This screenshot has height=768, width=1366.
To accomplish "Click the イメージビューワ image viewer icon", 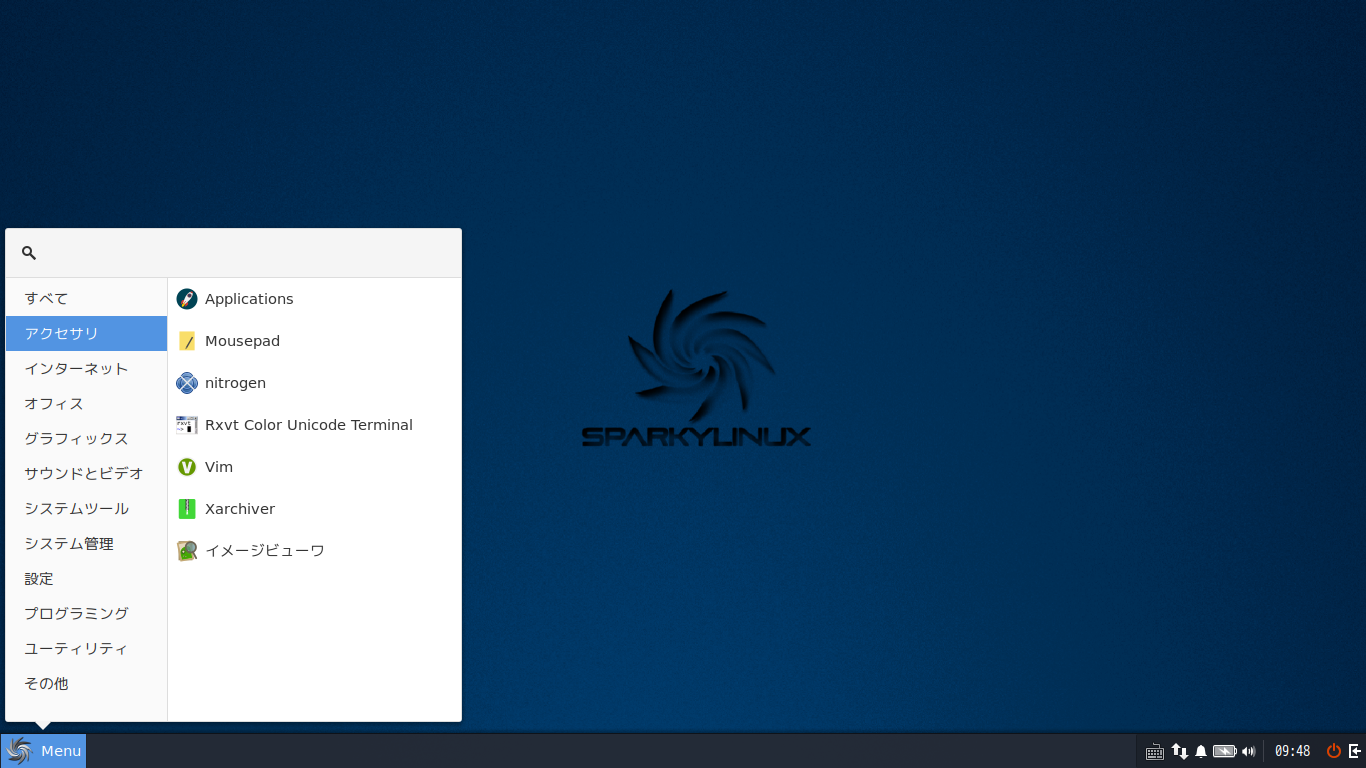I will tap(187, 551).
